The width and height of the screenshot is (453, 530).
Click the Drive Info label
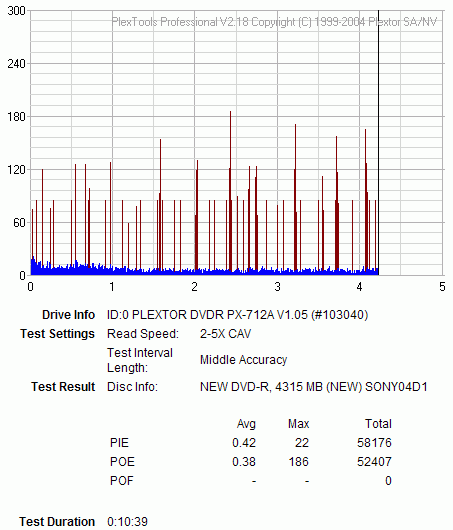tap(68, 315)
